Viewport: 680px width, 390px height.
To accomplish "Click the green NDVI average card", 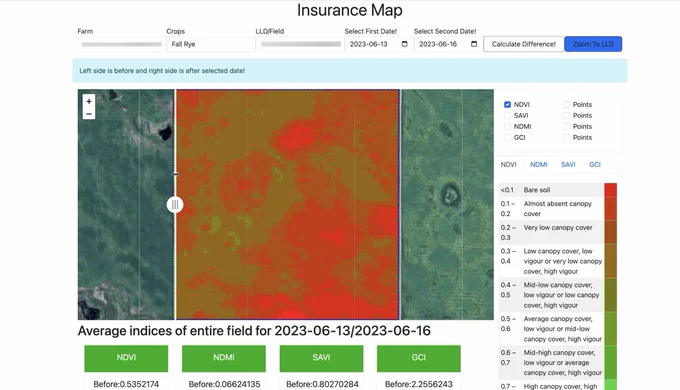I will (126, 358).
